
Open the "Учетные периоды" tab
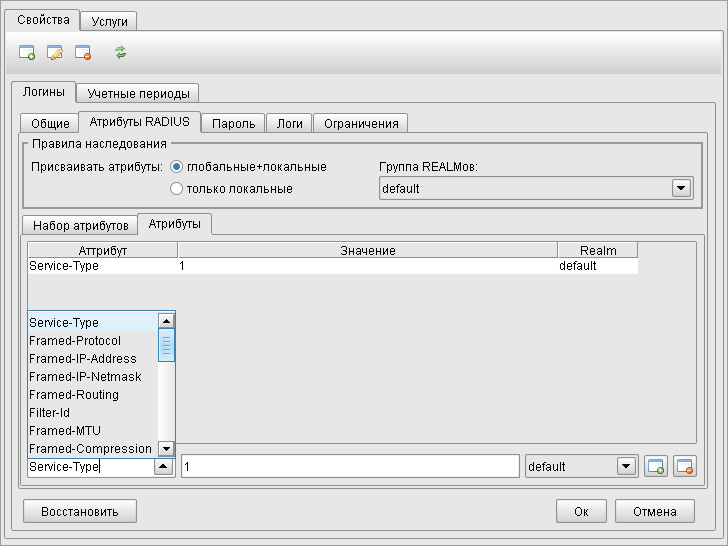point(138,93)
